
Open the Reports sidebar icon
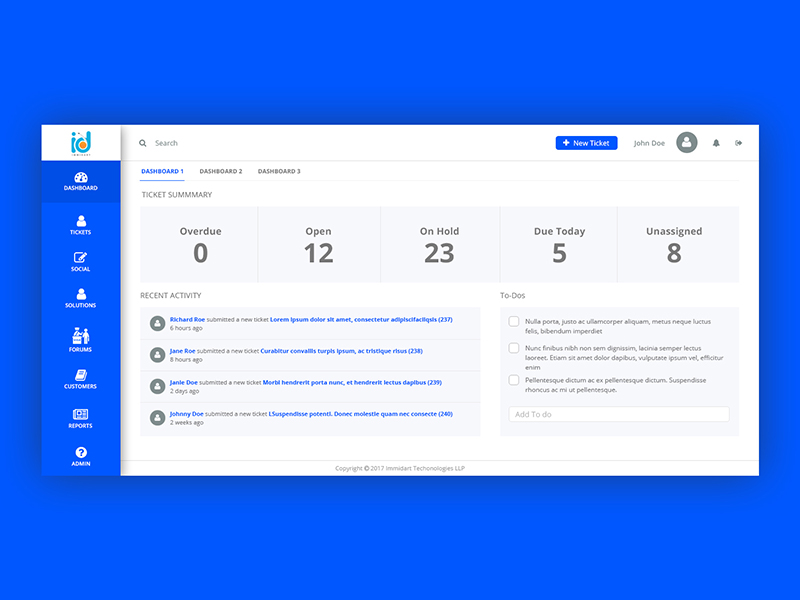81,414
